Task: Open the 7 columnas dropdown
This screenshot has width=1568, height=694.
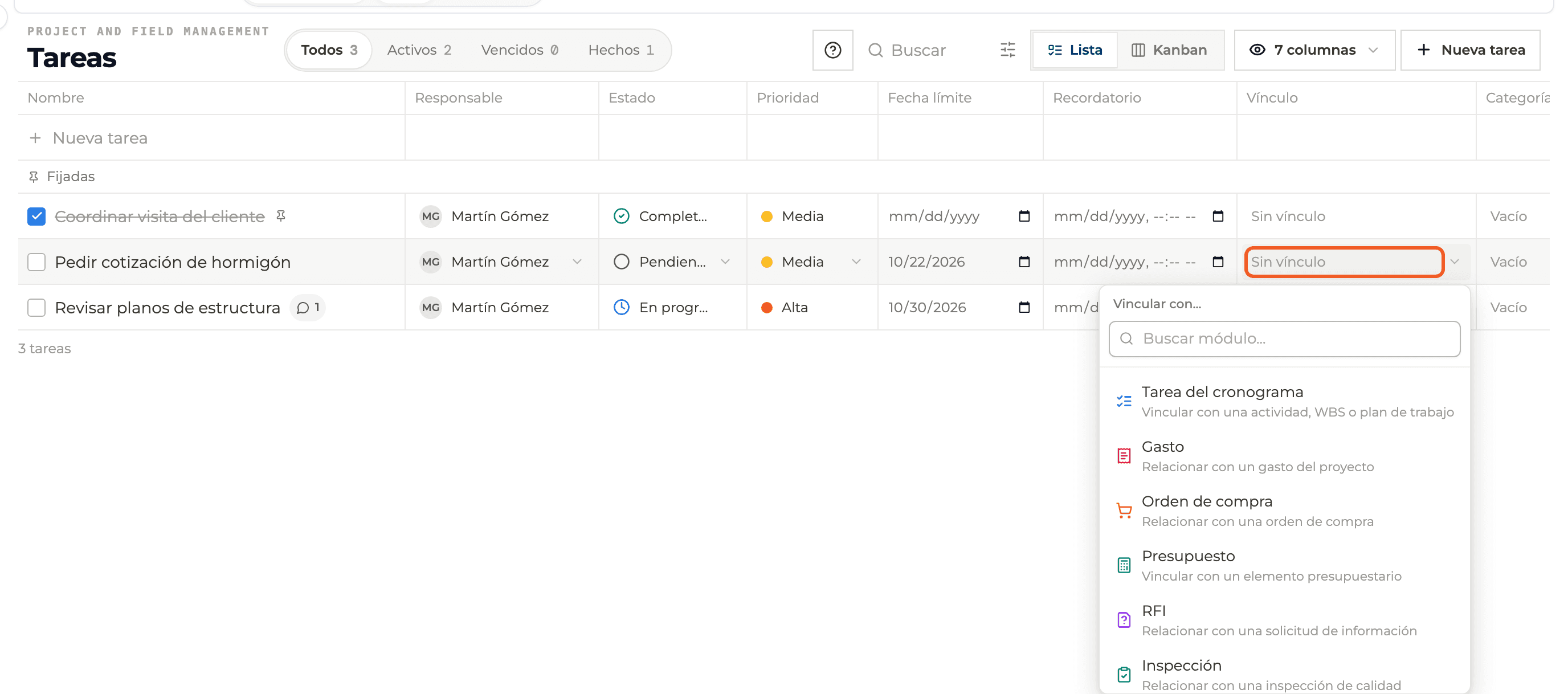Action: (x=1314, y=50)
